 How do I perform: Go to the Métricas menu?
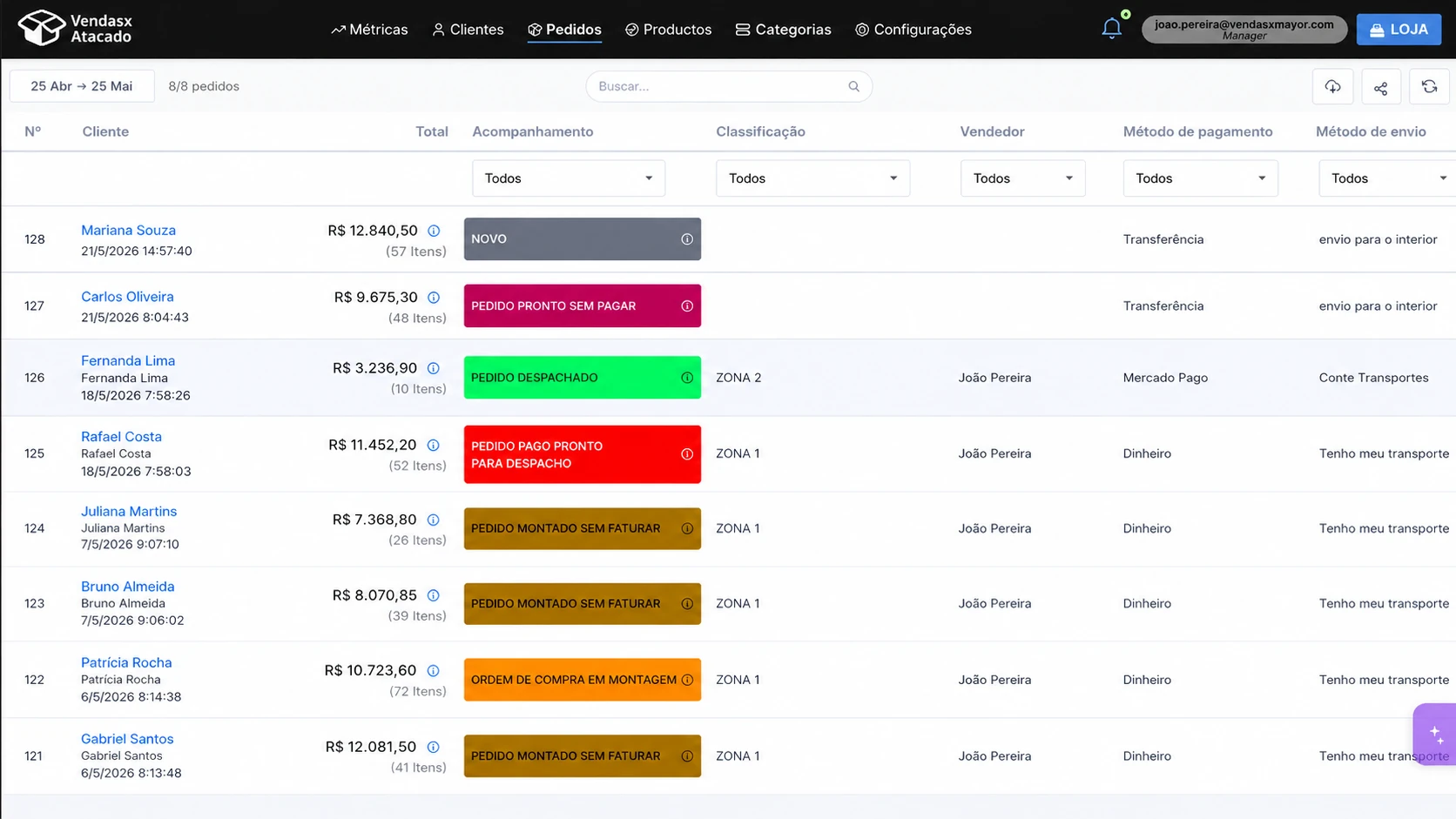point(369,30)
